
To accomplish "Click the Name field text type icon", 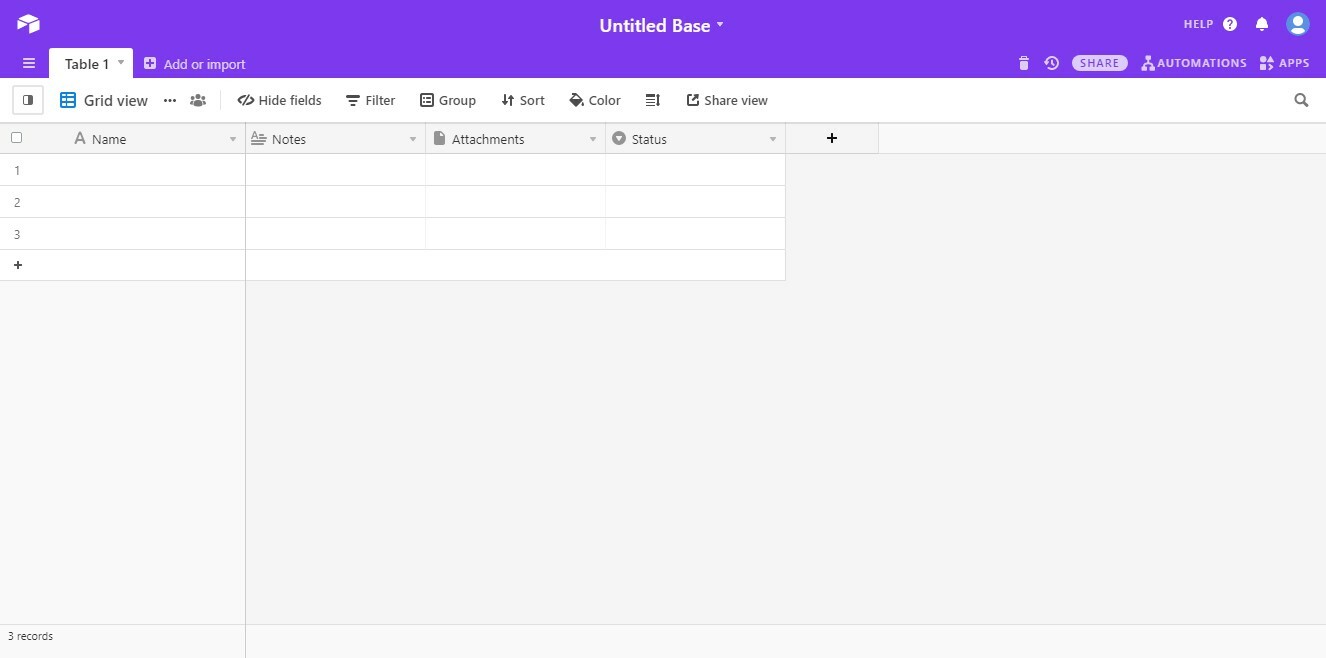I will 80,138.
